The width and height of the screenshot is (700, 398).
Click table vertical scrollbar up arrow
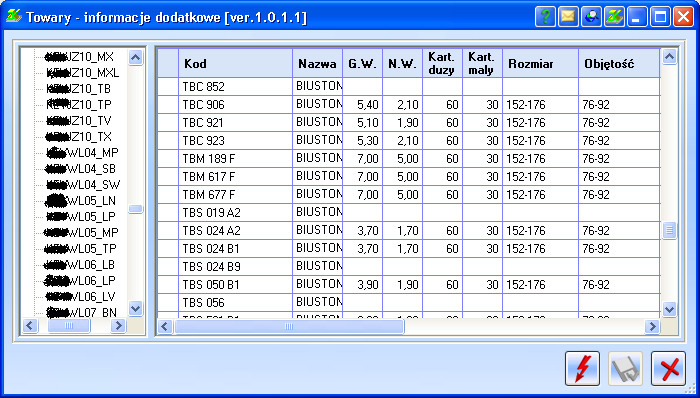(669, 57)
